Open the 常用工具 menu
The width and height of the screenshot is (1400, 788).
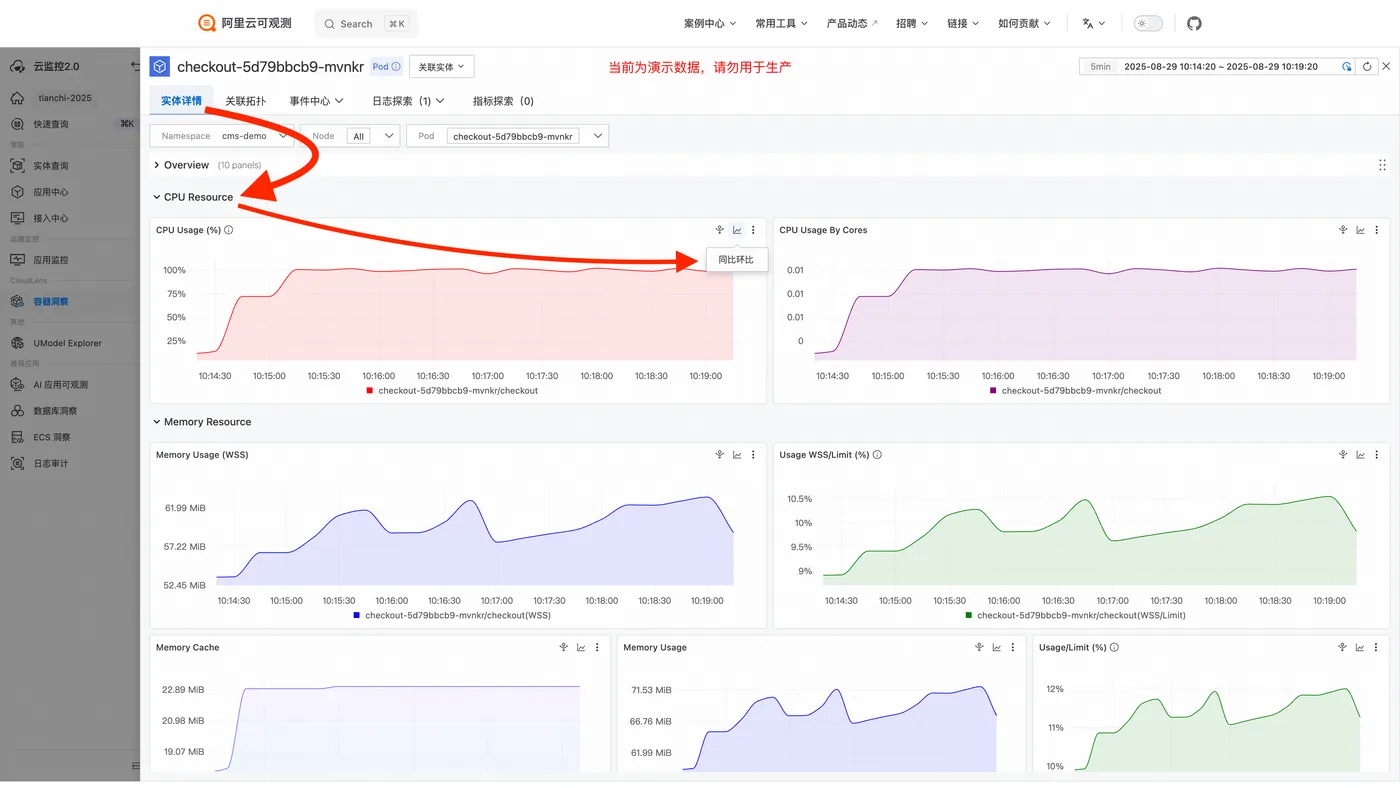782,23
